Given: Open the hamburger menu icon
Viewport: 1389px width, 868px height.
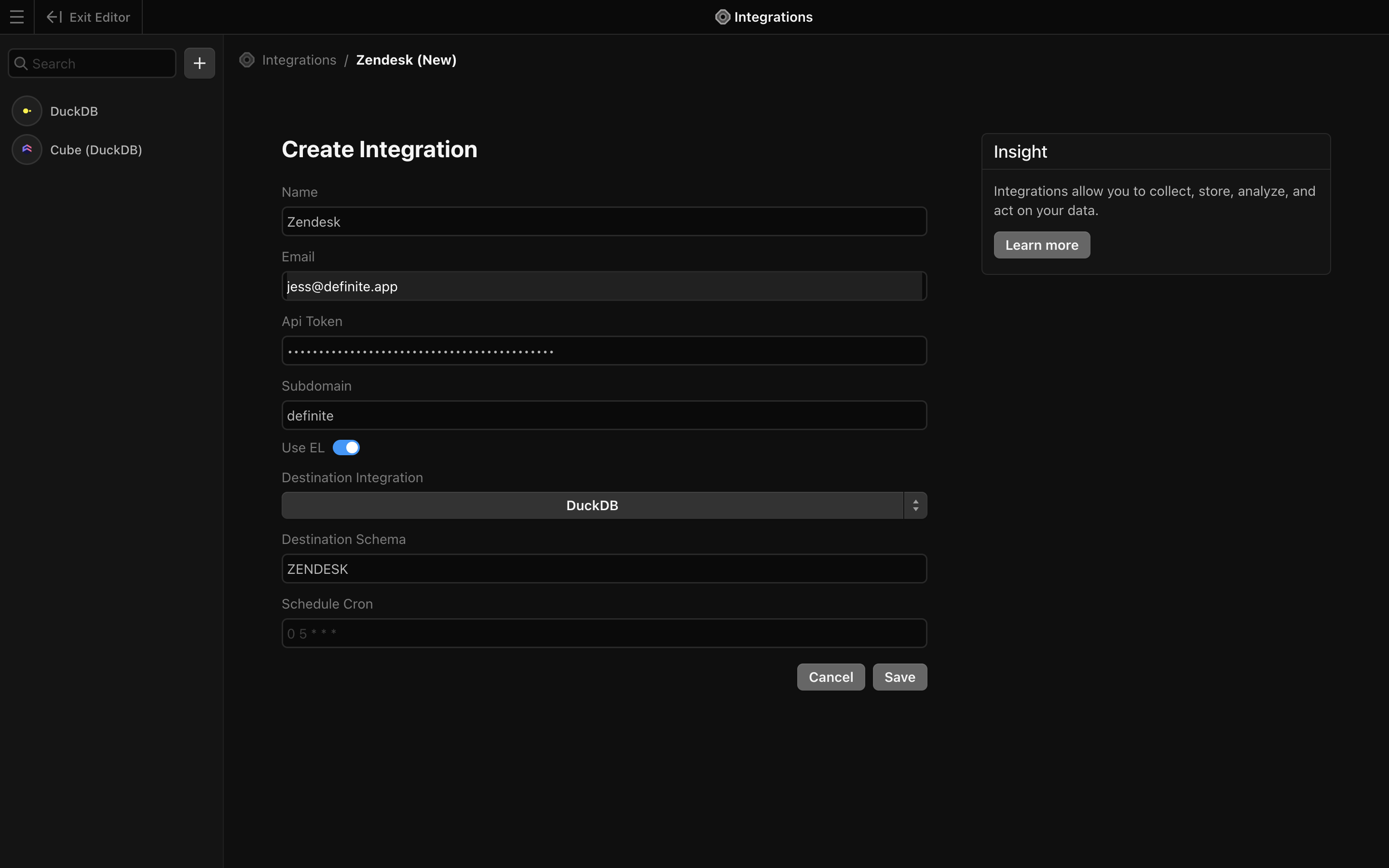Looking at the screenshot, I should pos(17,17).
